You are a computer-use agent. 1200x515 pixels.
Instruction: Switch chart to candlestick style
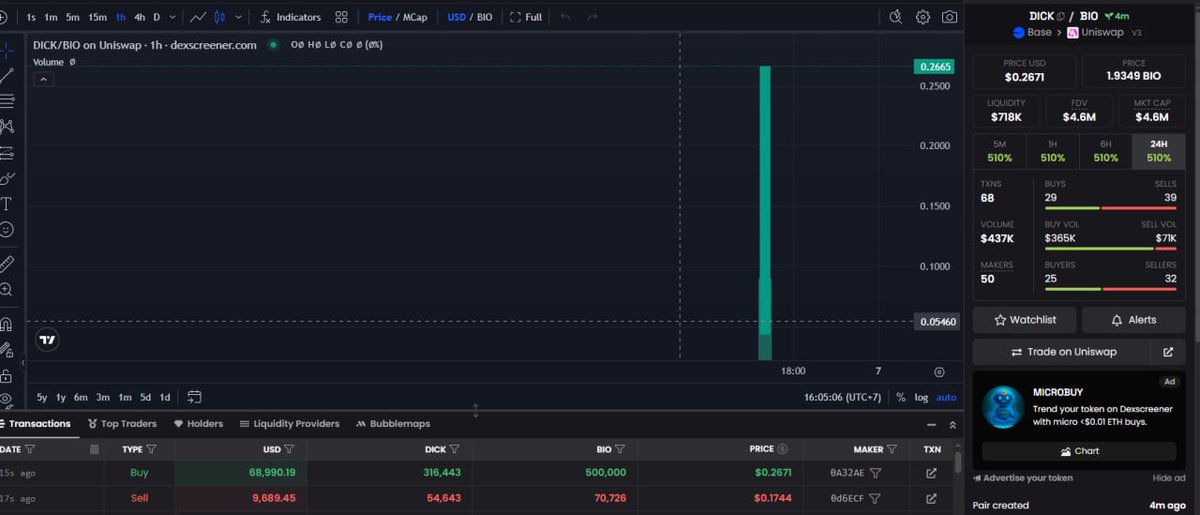[x=221, y=17]
